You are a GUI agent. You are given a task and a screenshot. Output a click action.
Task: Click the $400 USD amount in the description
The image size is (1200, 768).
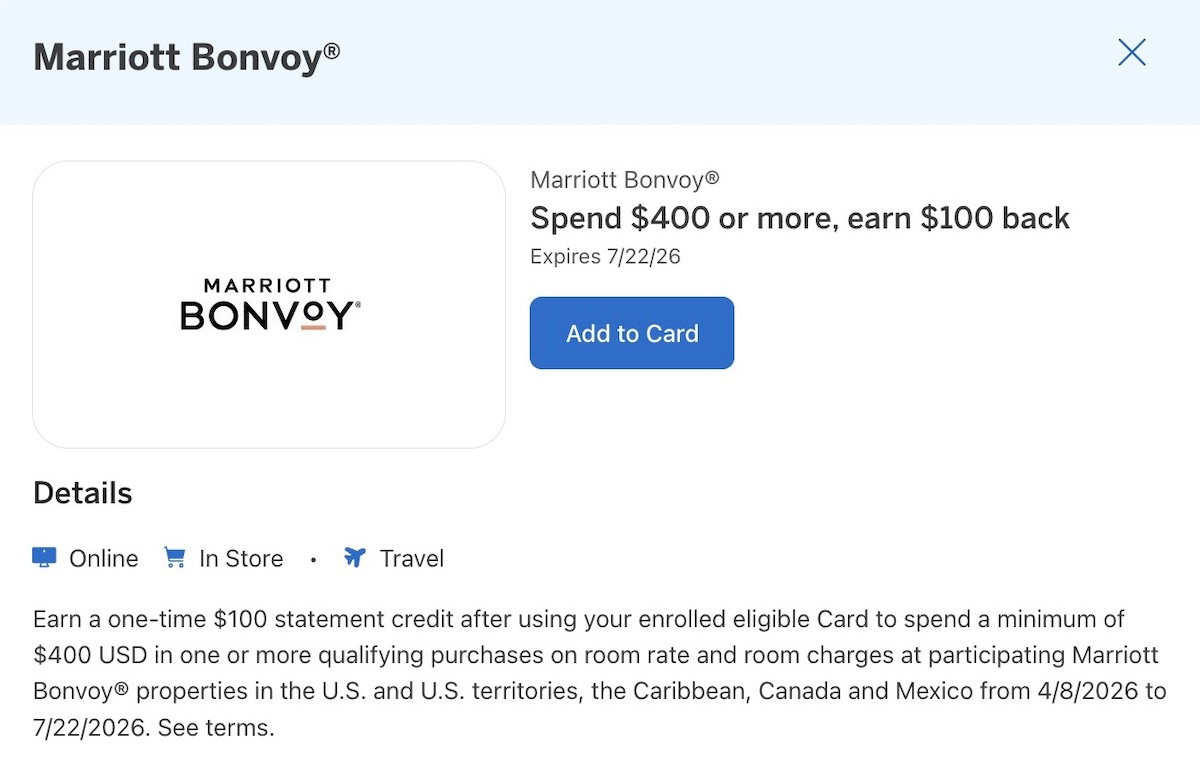click(91, 655)
